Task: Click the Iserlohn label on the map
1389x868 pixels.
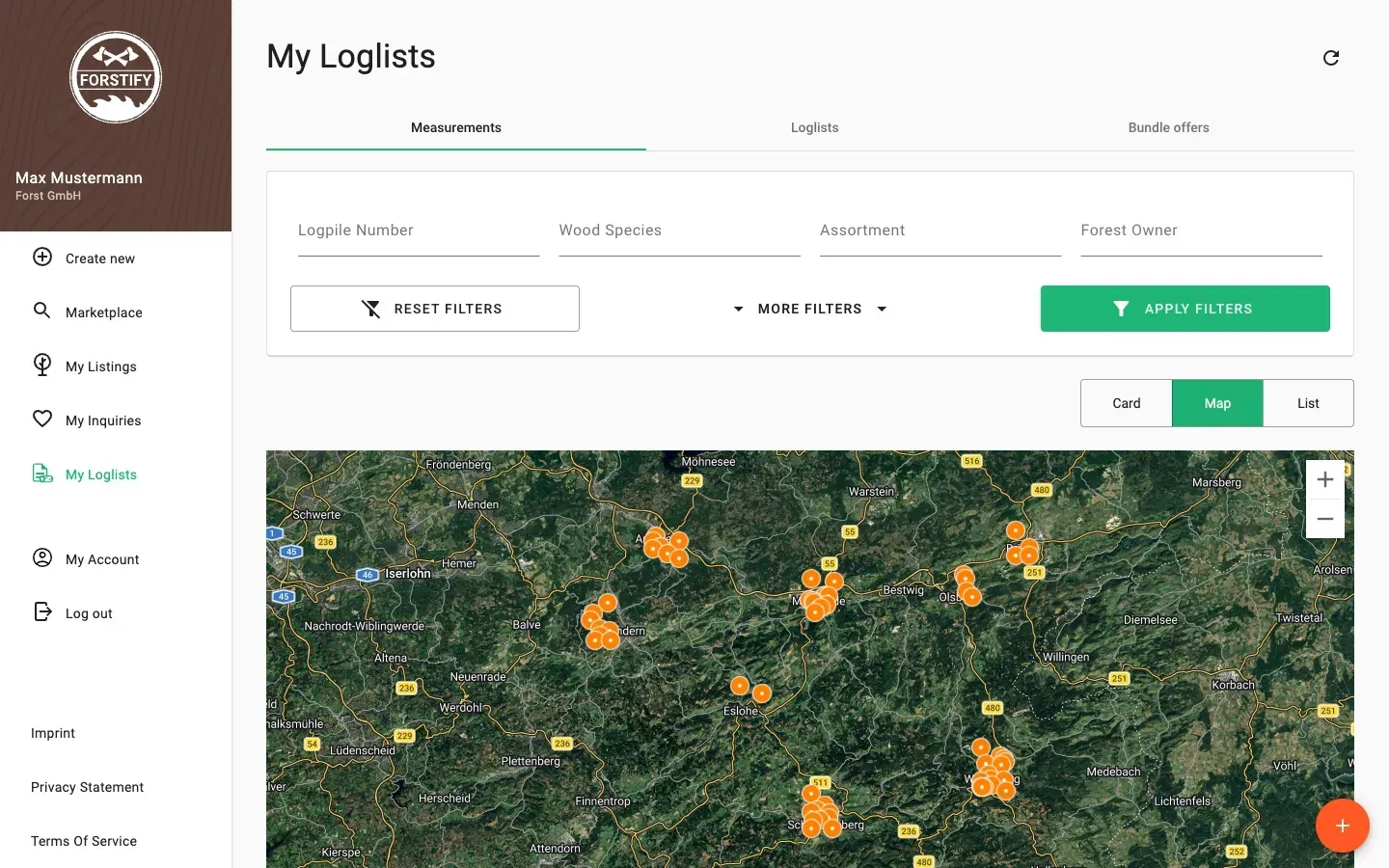Action: pyautogui.click(x=408, y=573)
